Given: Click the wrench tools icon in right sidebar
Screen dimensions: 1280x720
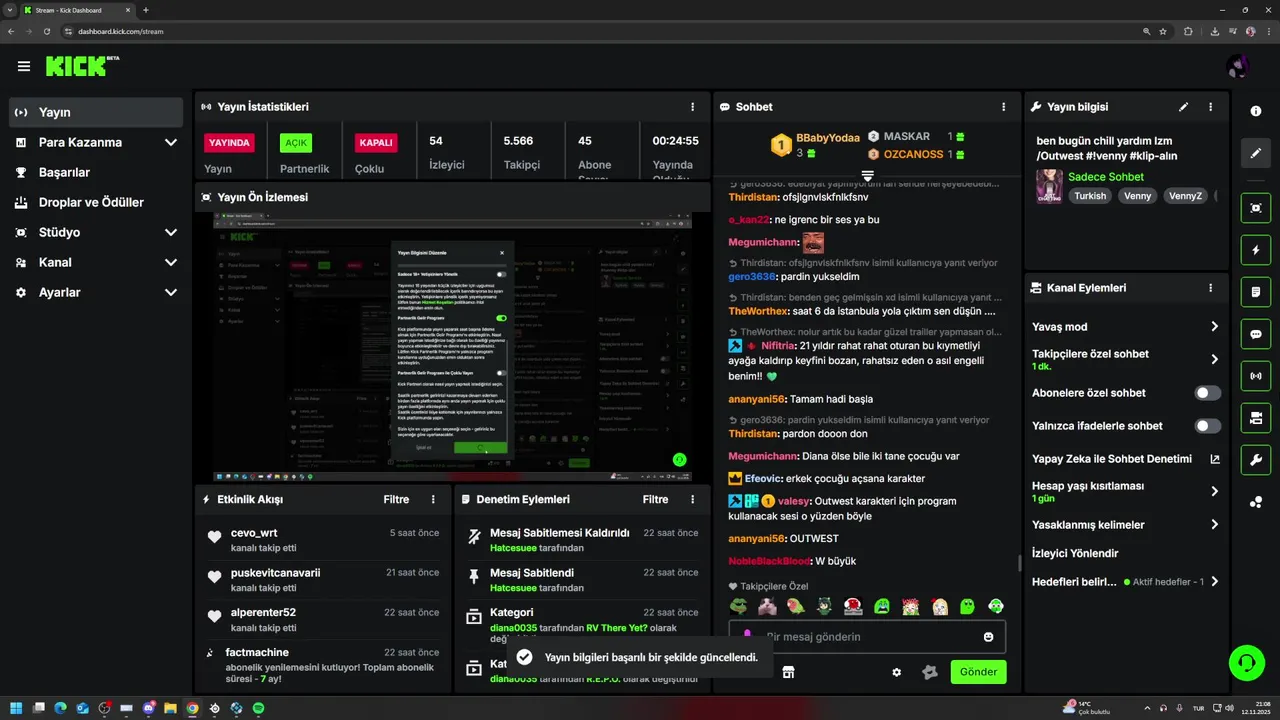Looking at the screenshot, I should point(1256,460).
